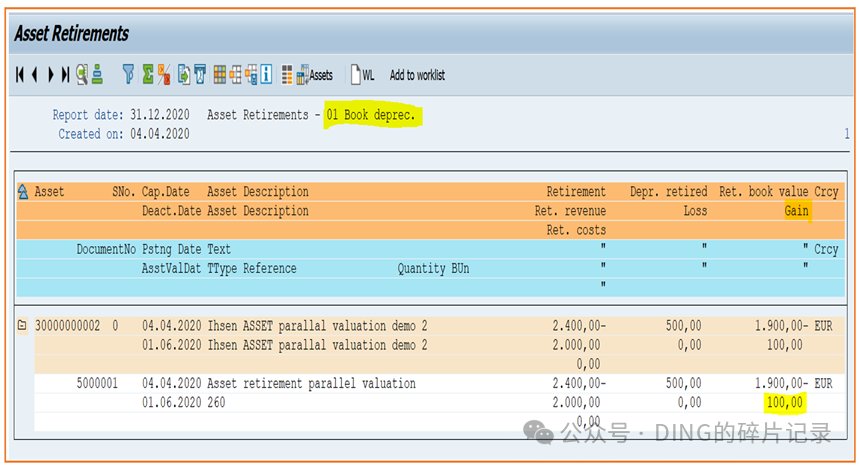Image resolution: width=859 pixels, height=467 pixels.
Task: Click the AsstValDat column header
Action: point(171,269)
